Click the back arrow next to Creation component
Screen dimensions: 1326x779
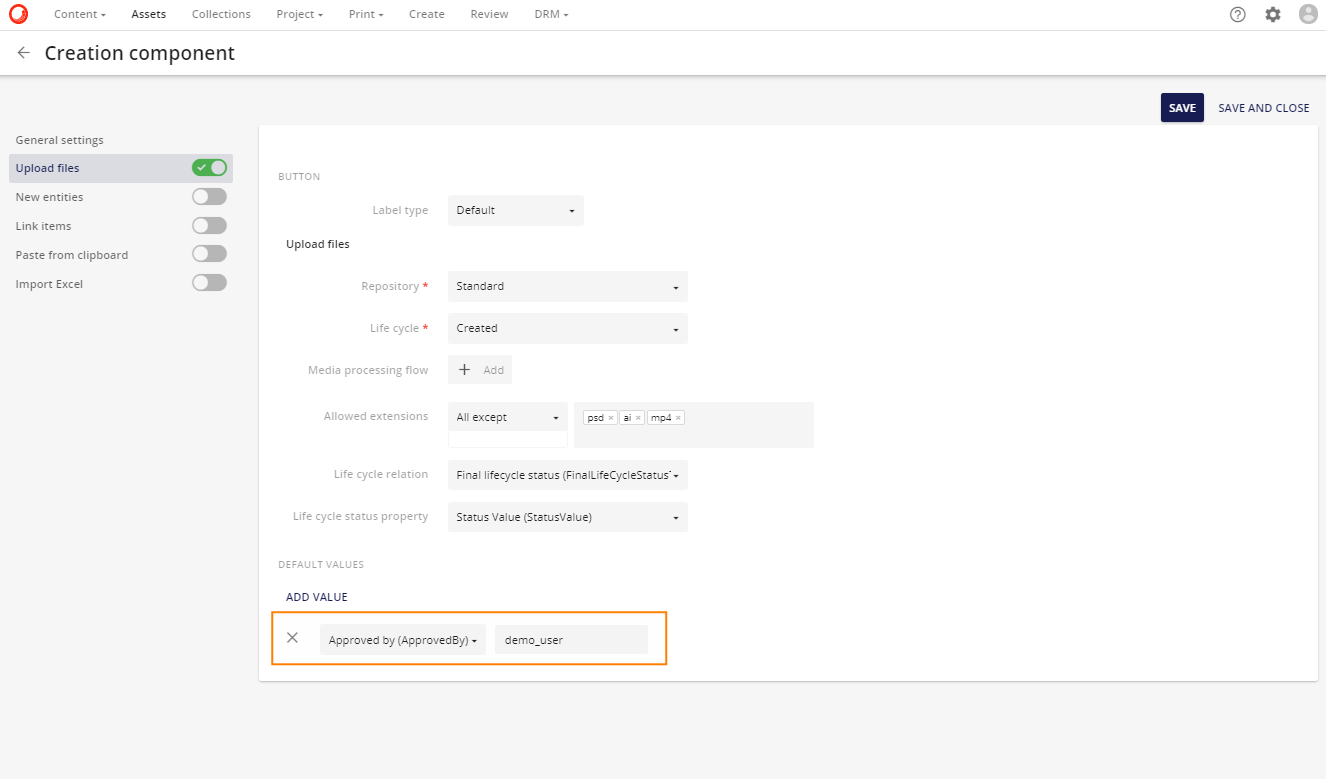click(23, 53)
